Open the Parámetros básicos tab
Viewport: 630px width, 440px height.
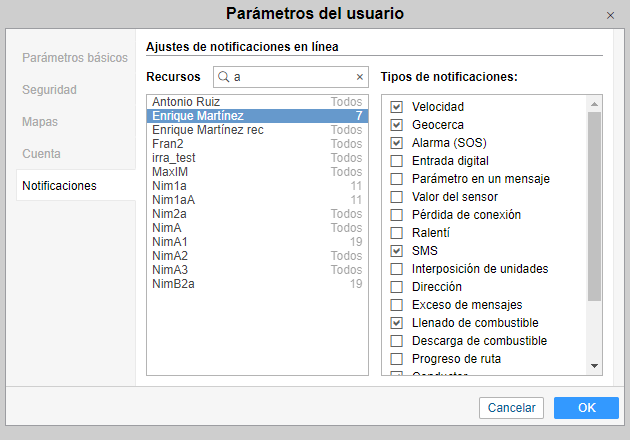[75, 57]
